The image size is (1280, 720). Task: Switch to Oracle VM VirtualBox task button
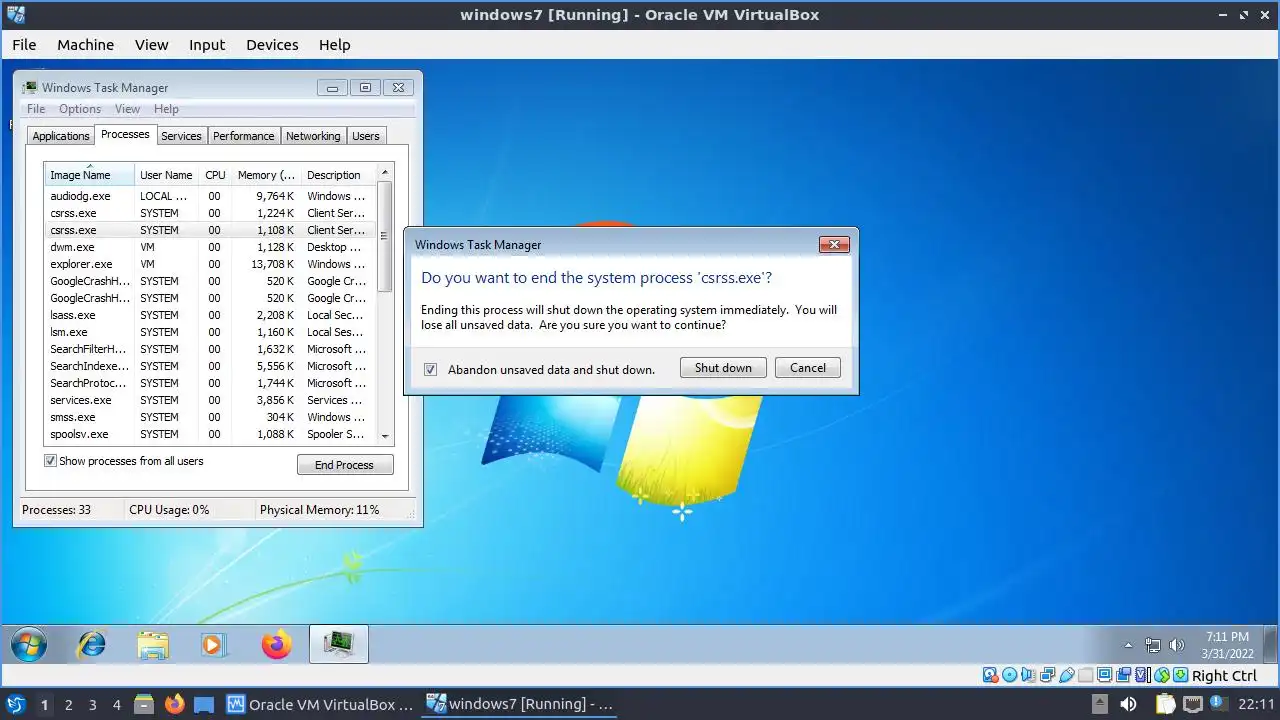point(320,704)
